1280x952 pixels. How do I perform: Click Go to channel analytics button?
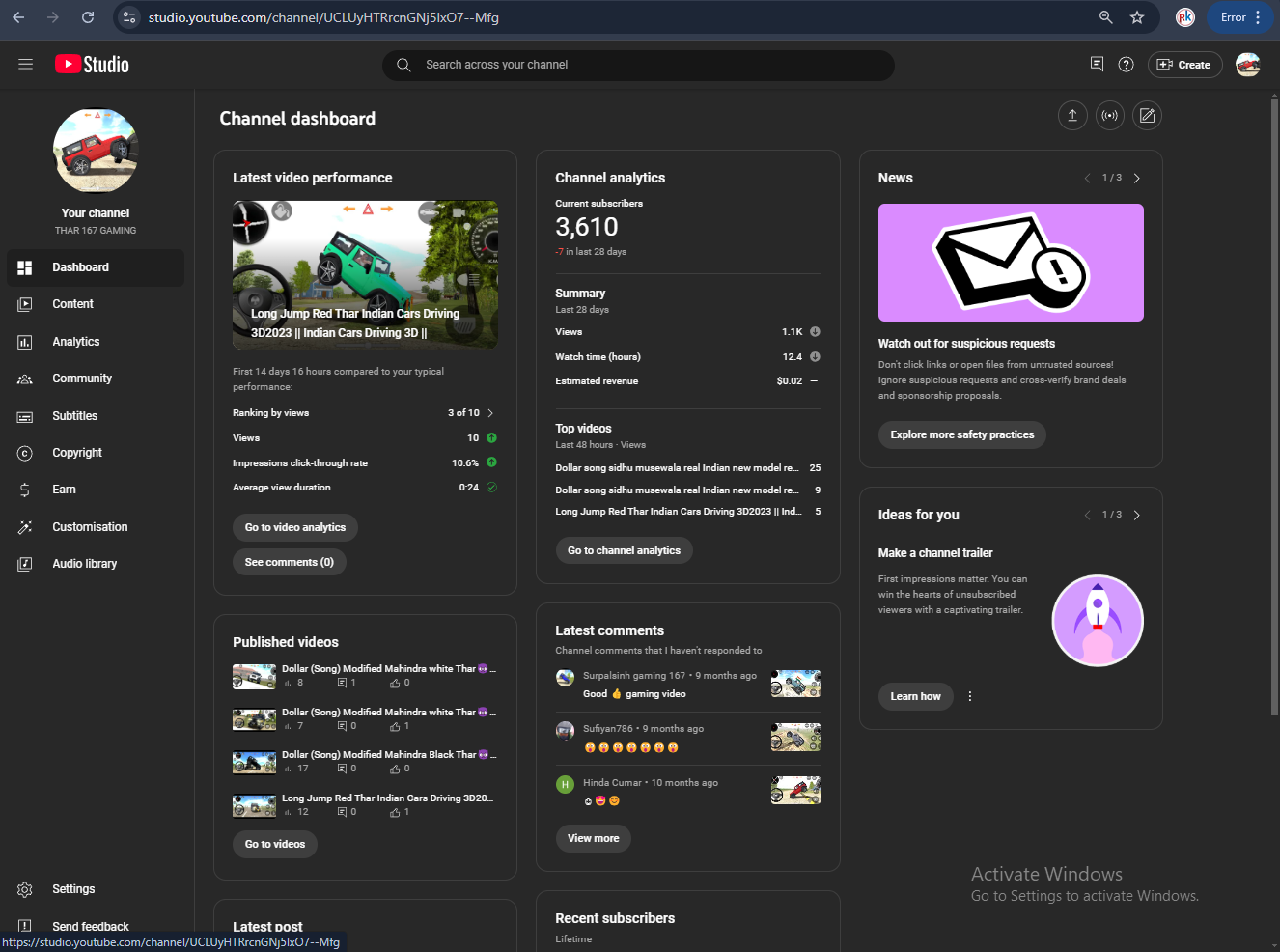coord(624,550)
